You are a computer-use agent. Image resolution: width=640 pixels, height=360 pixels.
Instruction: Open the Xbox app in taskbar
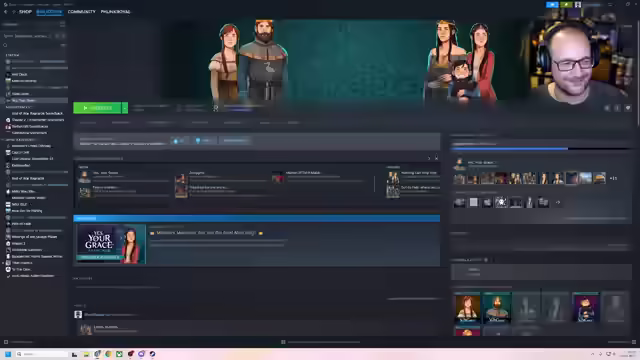(119, 354)
